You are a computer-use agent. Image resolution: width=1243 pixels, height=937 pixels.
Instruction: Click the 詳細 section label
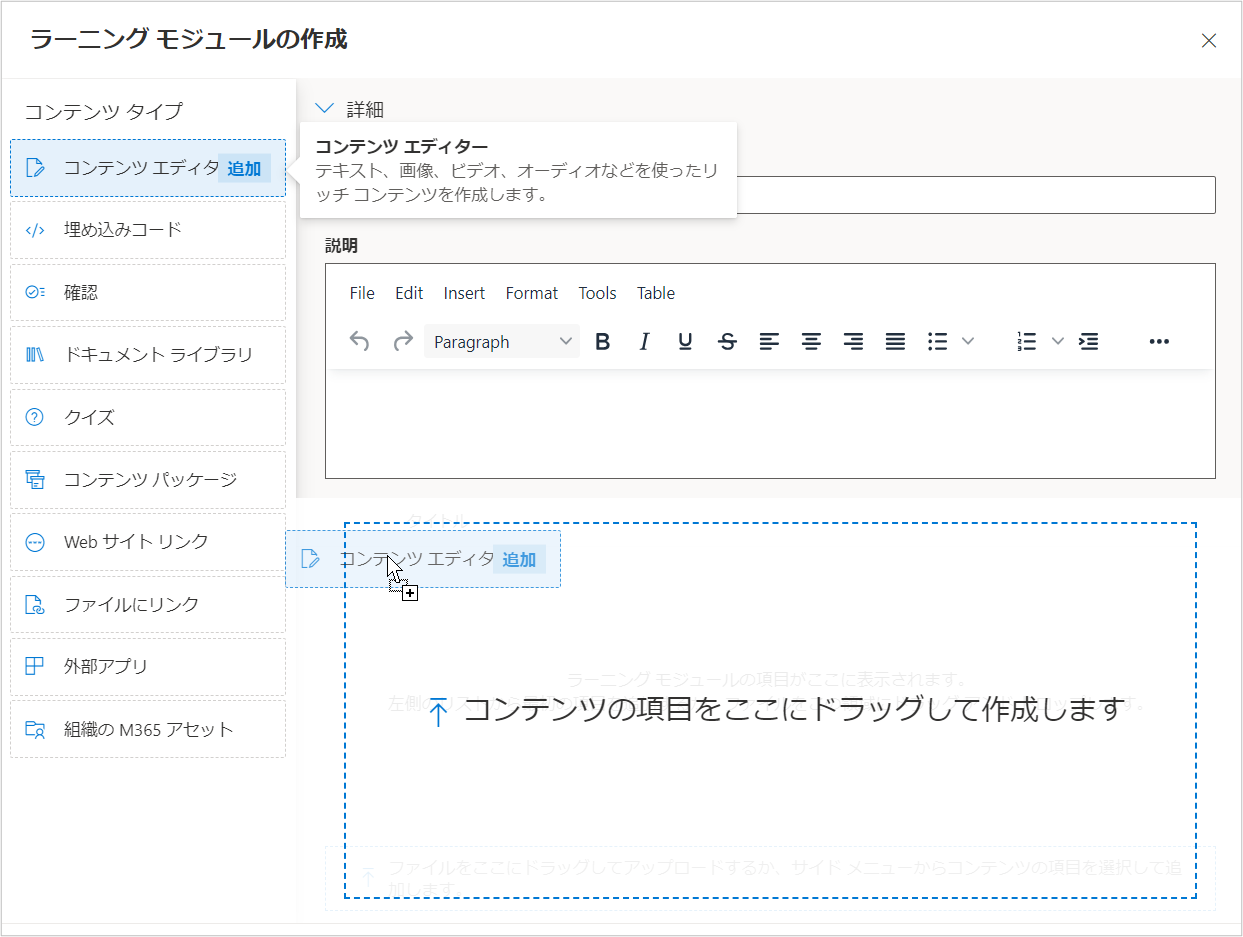point(365,109)
